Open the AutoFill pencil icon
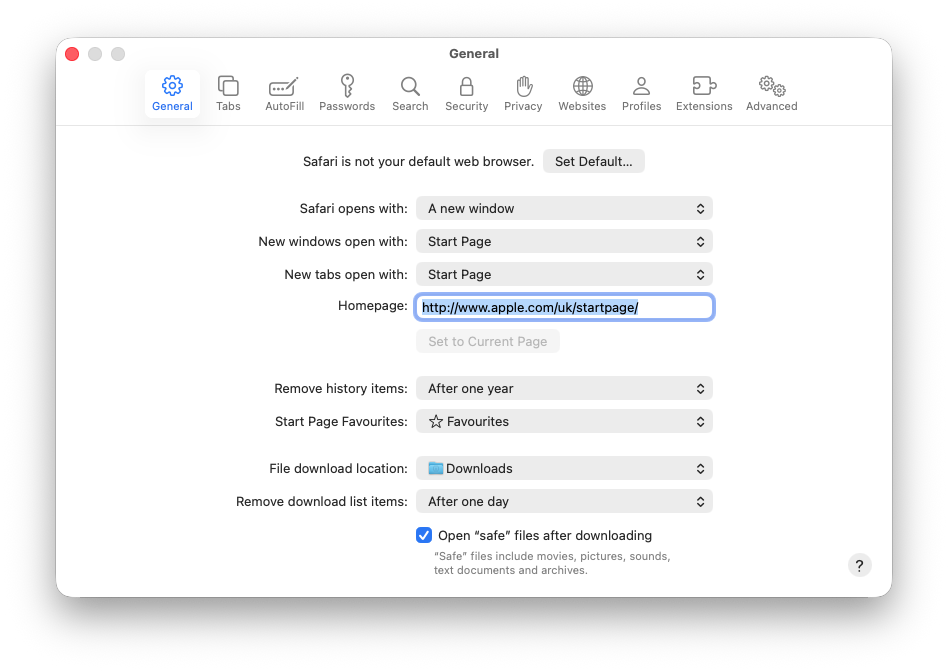The width and height of the screenshot is (948, 671). tap(284, 87)
